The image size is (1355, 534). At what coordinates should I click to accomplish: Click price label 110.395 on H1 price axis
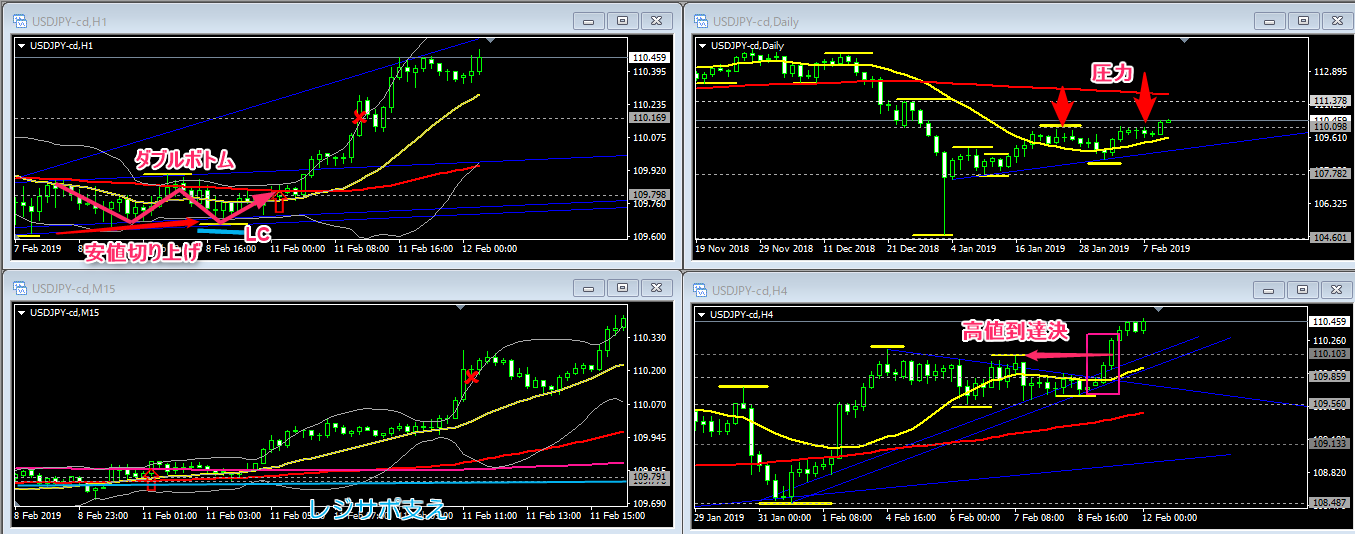coord(649,72)
